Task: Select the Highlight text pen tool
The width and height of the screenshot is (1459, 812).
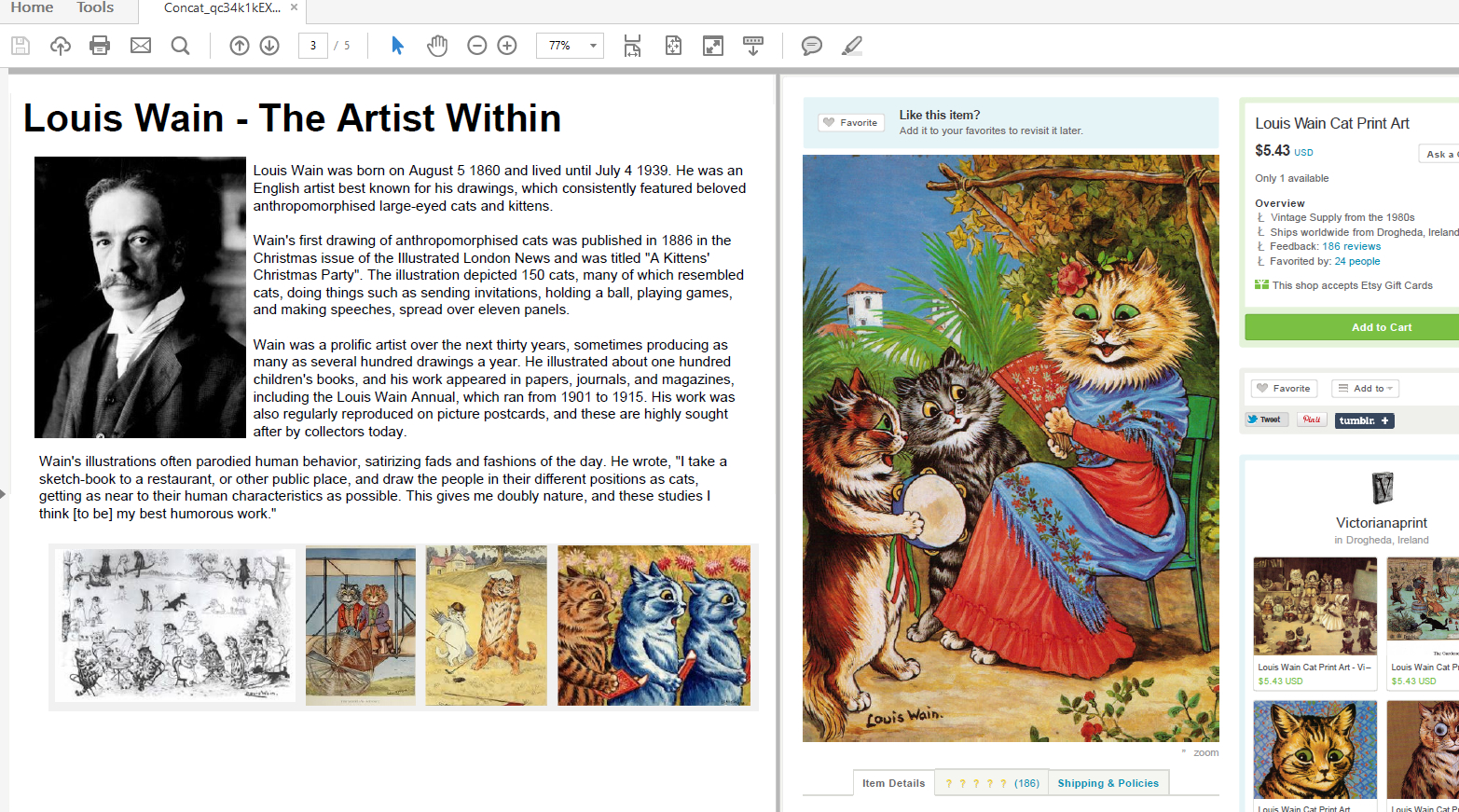Action: coord(852,46)
